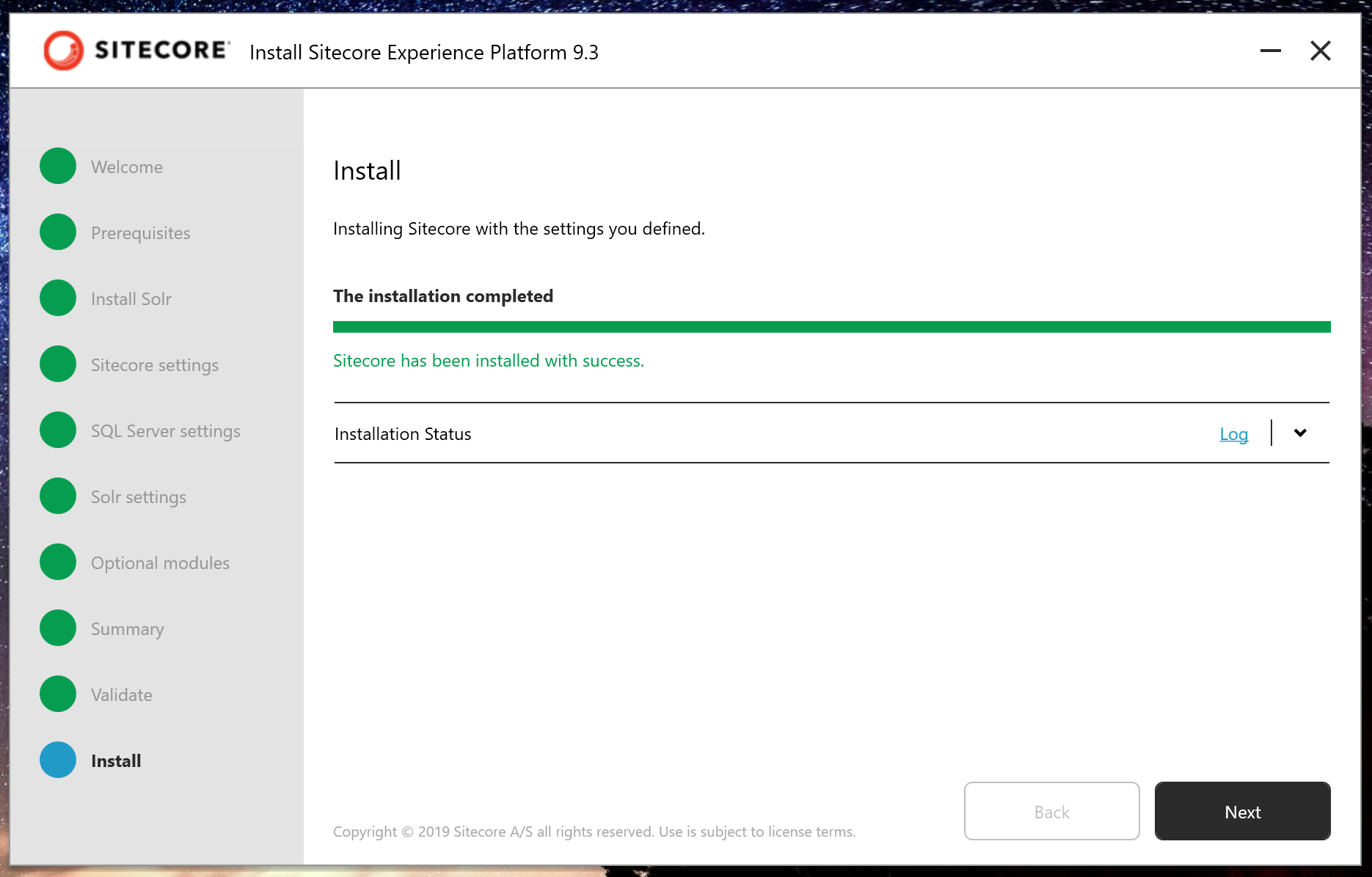The image size is (1372, 877).
Task: Click the green Validate step circle
Action: 58,694
